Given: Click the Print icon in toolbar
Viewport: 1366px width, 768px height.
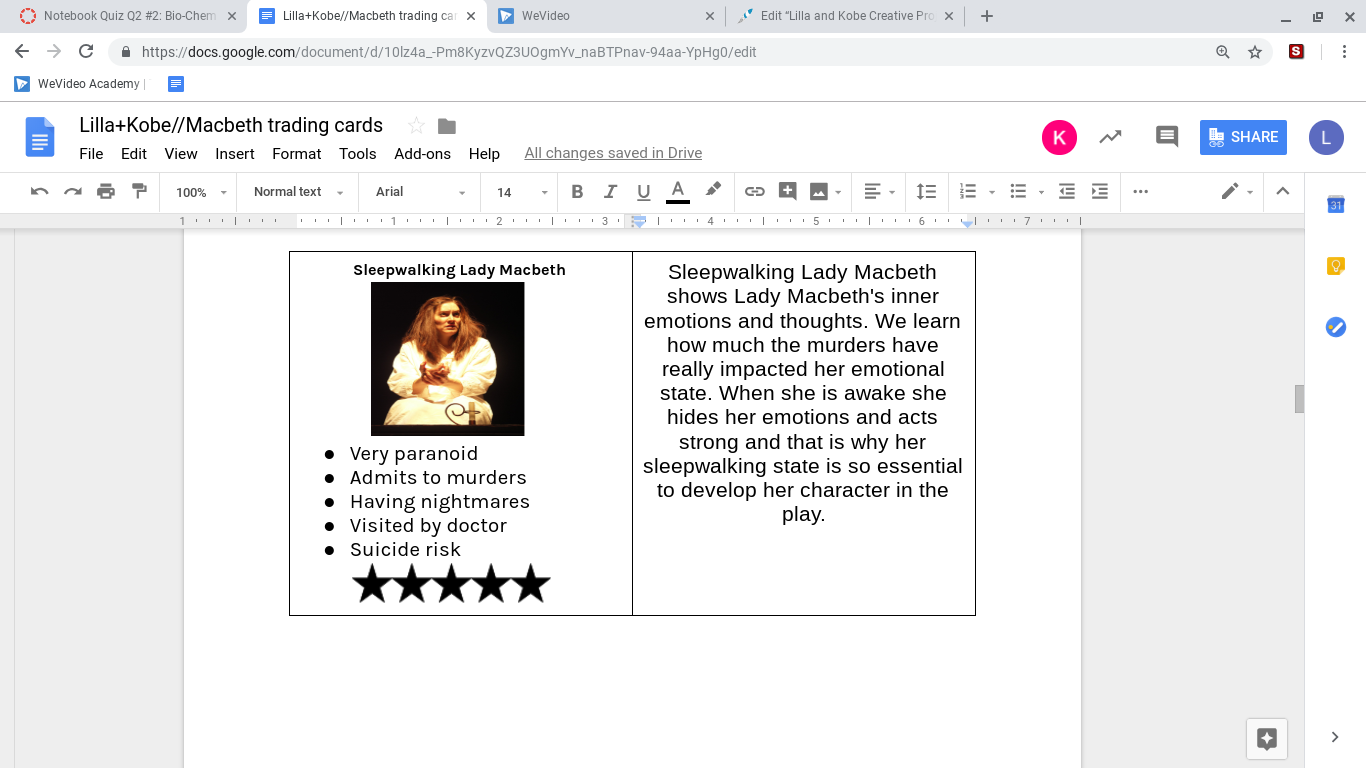Looking at the screenshot, I should [x=106, y=192].
